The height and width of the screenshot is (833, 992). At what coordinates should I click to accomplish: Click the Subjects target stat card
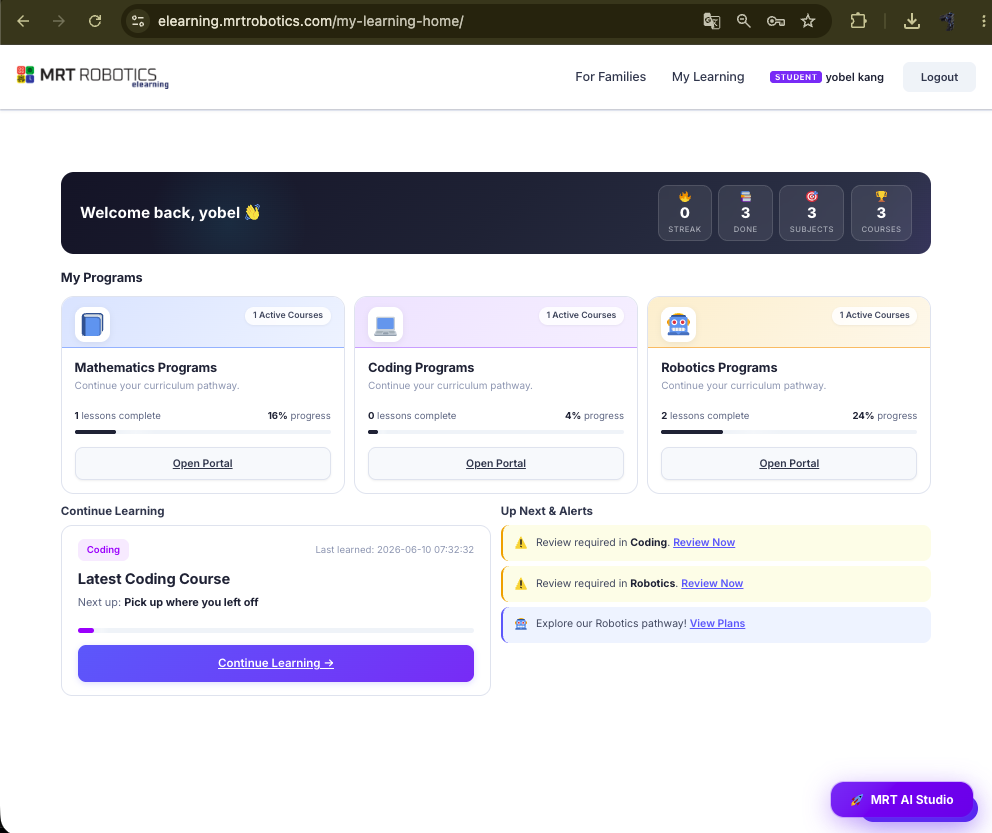pyautogui.click(x=811, y=213)
